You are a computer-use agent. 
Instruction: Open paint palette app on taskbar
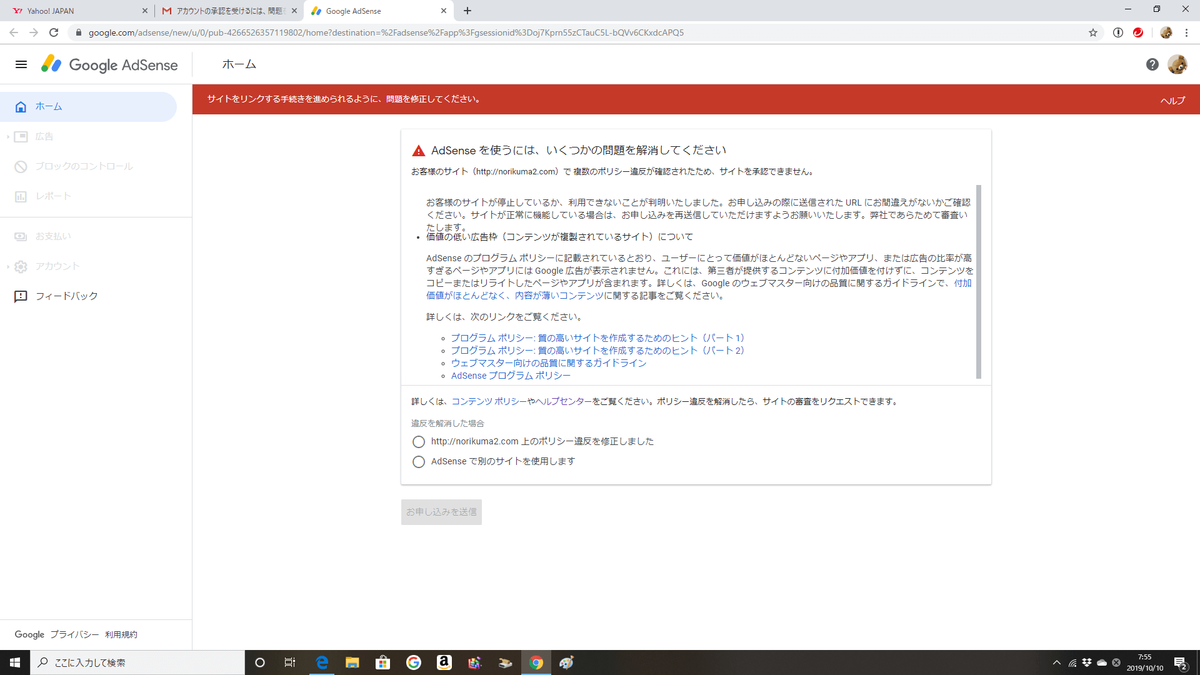(x=567, y=662)
